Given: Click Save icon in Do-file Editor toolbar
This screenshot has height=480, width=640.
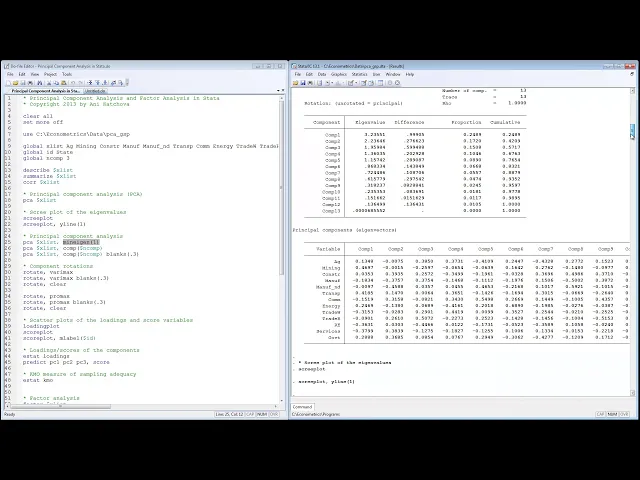Looking at the screenshot, I should pyautogui.click(x=23, y=83).
